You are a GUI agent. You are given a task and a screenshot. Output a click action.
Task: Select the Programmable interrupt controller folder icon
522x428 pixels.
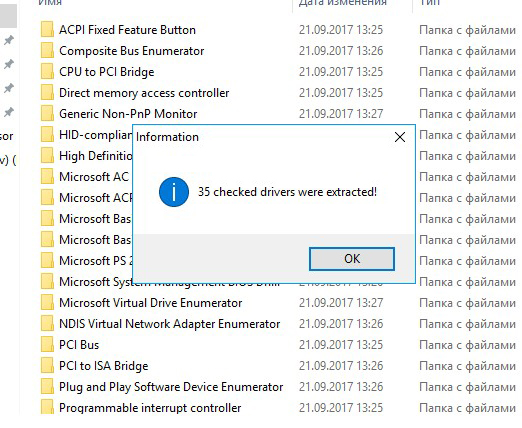pos(47,407)
